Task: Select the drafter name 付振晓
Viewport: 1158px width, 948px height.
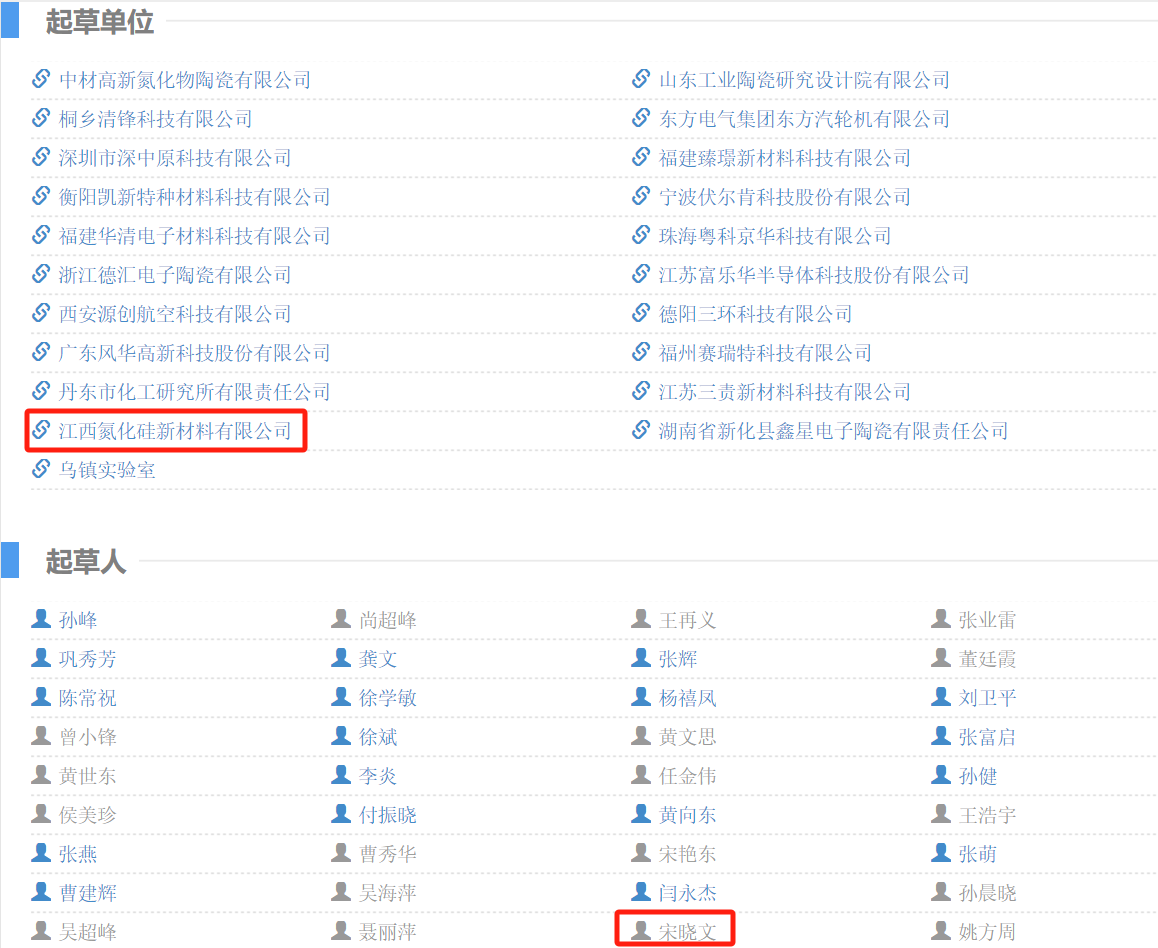Action: click(388, 815)
